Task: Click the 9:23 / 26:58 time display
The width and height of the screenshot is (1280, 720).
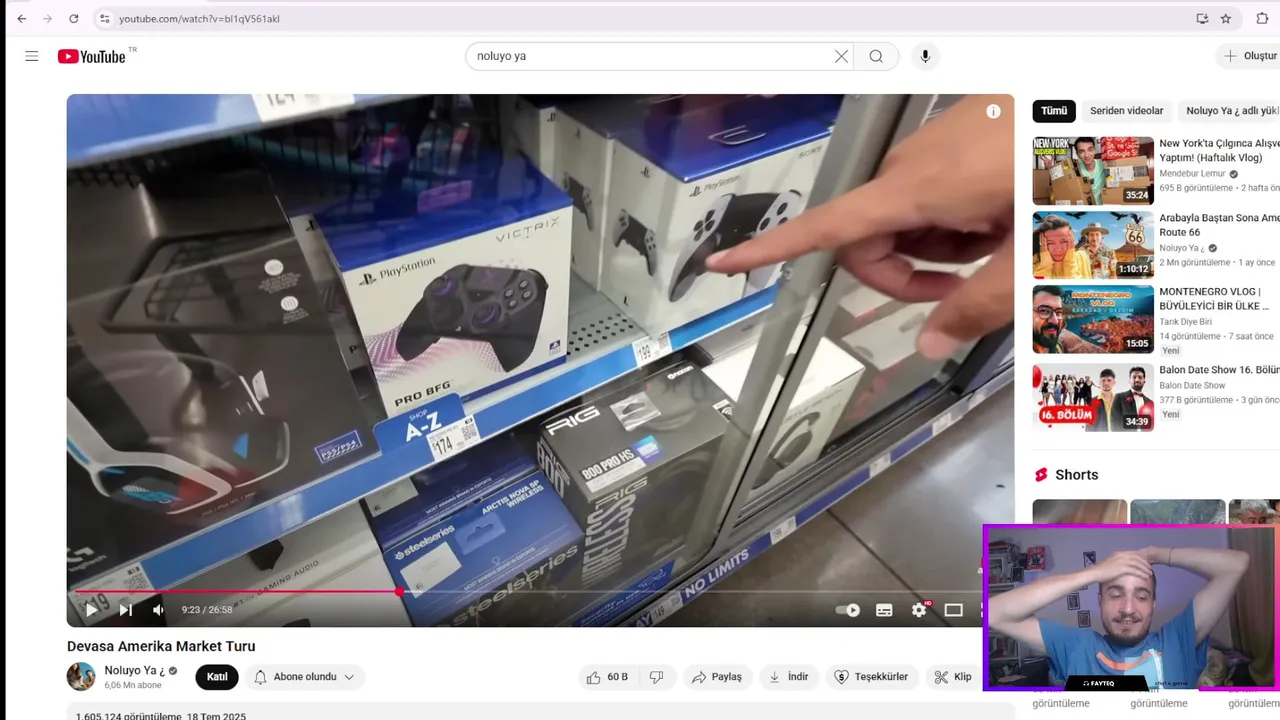Action: coord(207,610)
